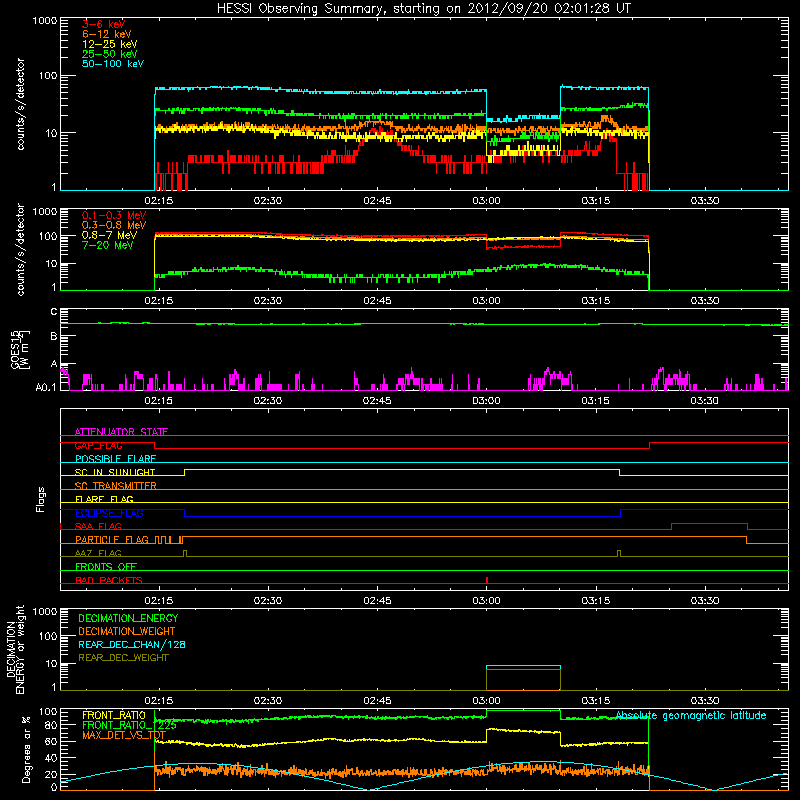The image size is (800, 800).
Task: Click the HESSI Observing Summary title
Action: (x=424, y=9)
